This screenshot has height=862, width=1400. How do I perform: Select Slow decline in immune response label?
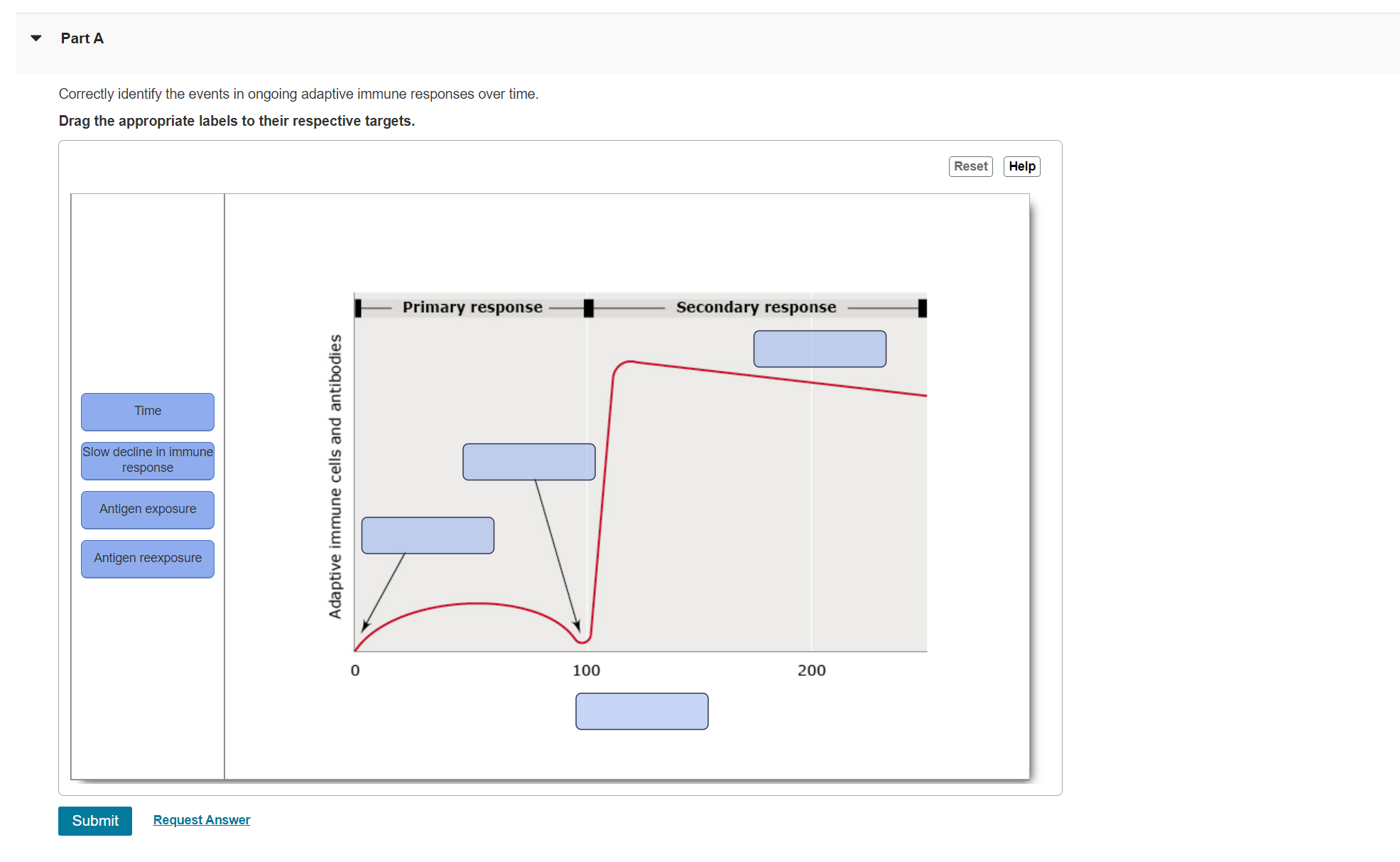pyautogui.click(x=148, y=460)
